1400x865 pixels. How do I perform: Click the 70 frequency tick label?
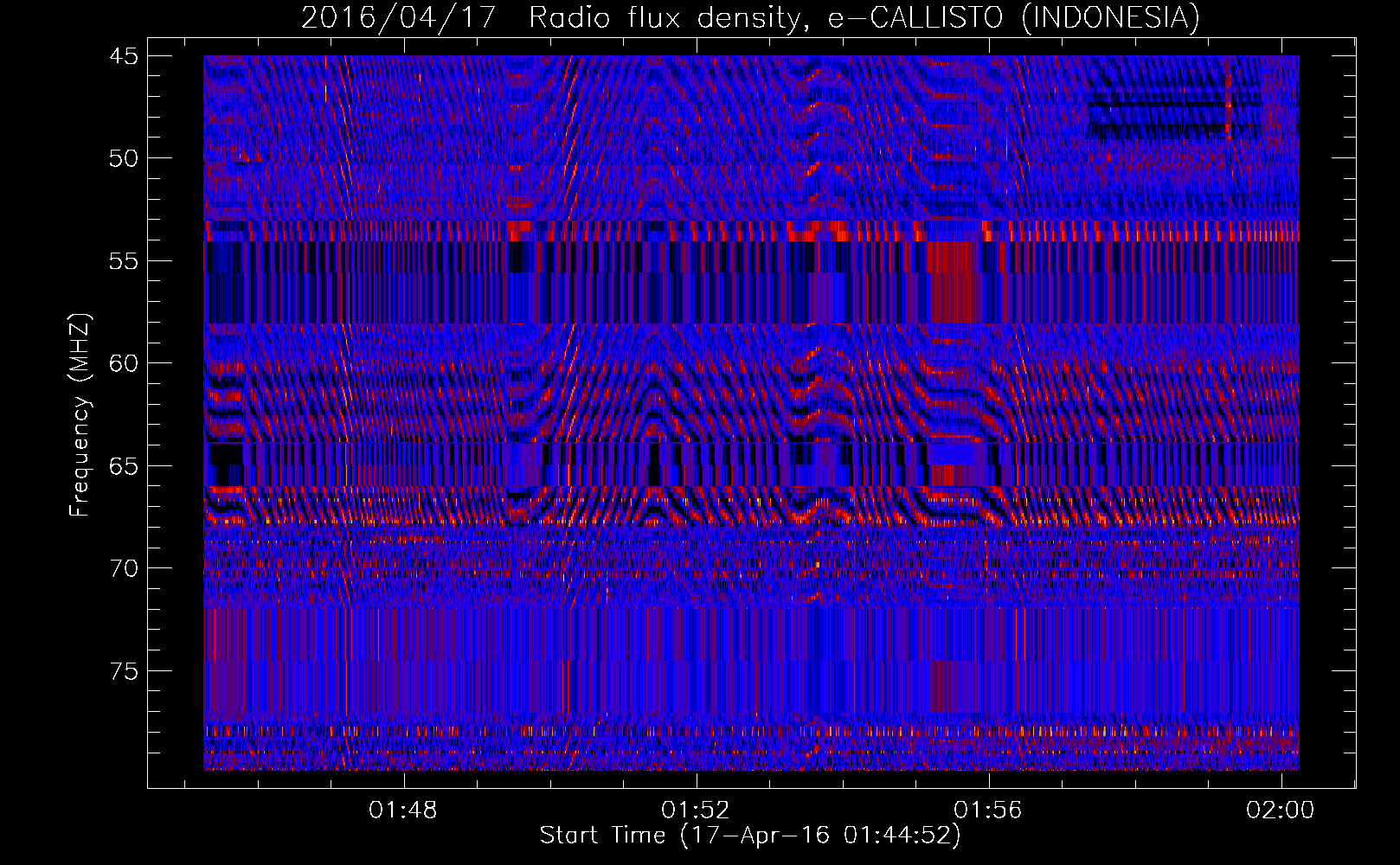coord(124,568)
